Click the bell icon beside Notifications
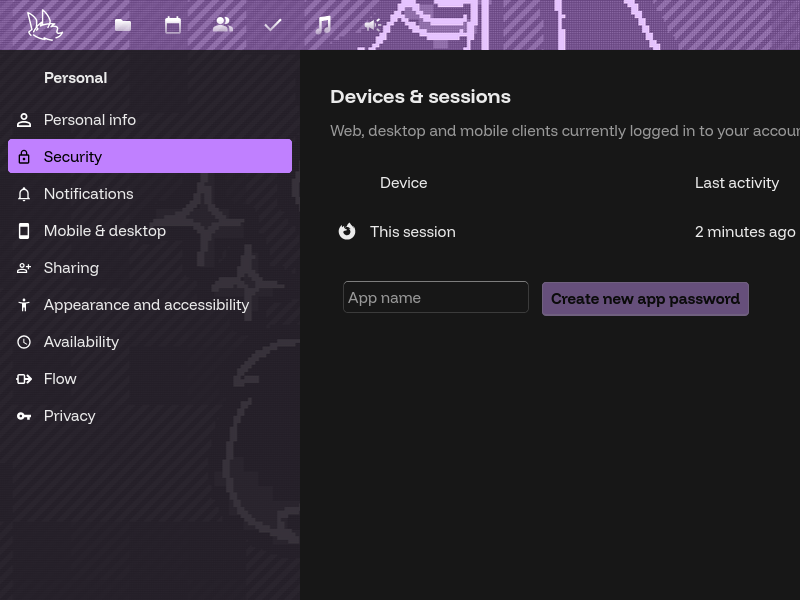800x600 pixels. tap(24, 193)
